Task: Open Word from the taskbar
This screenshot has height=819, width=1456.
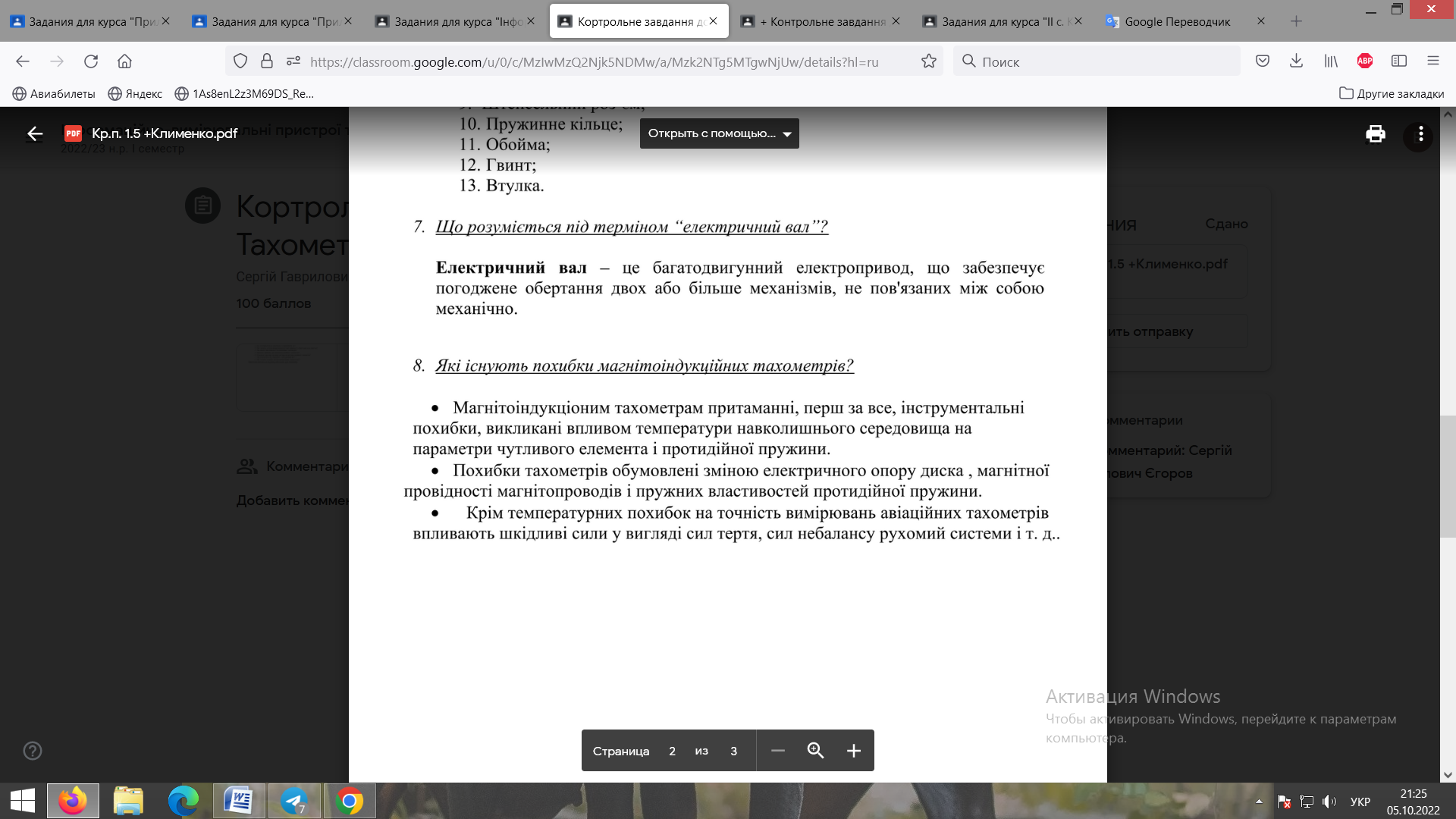Action: pyautogui.click(x=238, y=801)
